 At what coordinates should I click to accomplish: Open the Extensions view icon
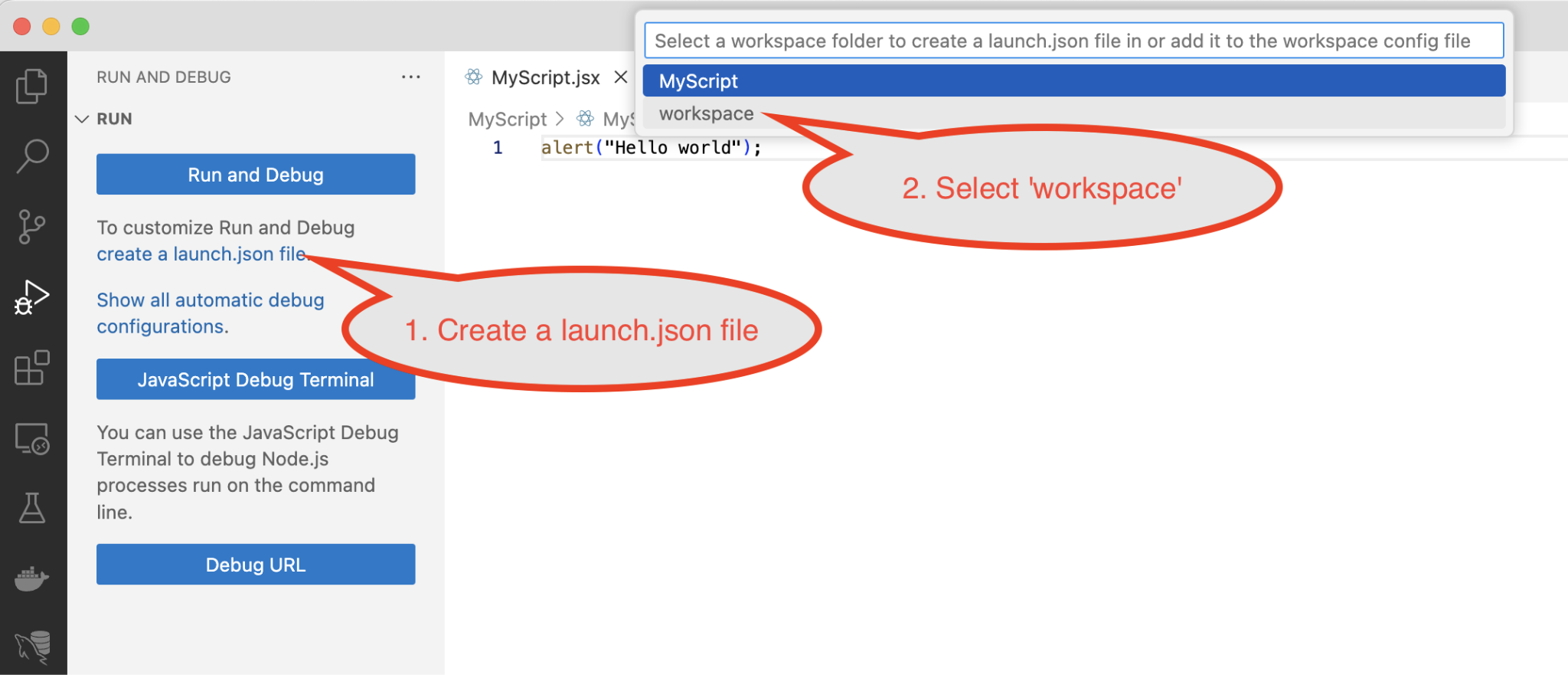tap(32, 368)
